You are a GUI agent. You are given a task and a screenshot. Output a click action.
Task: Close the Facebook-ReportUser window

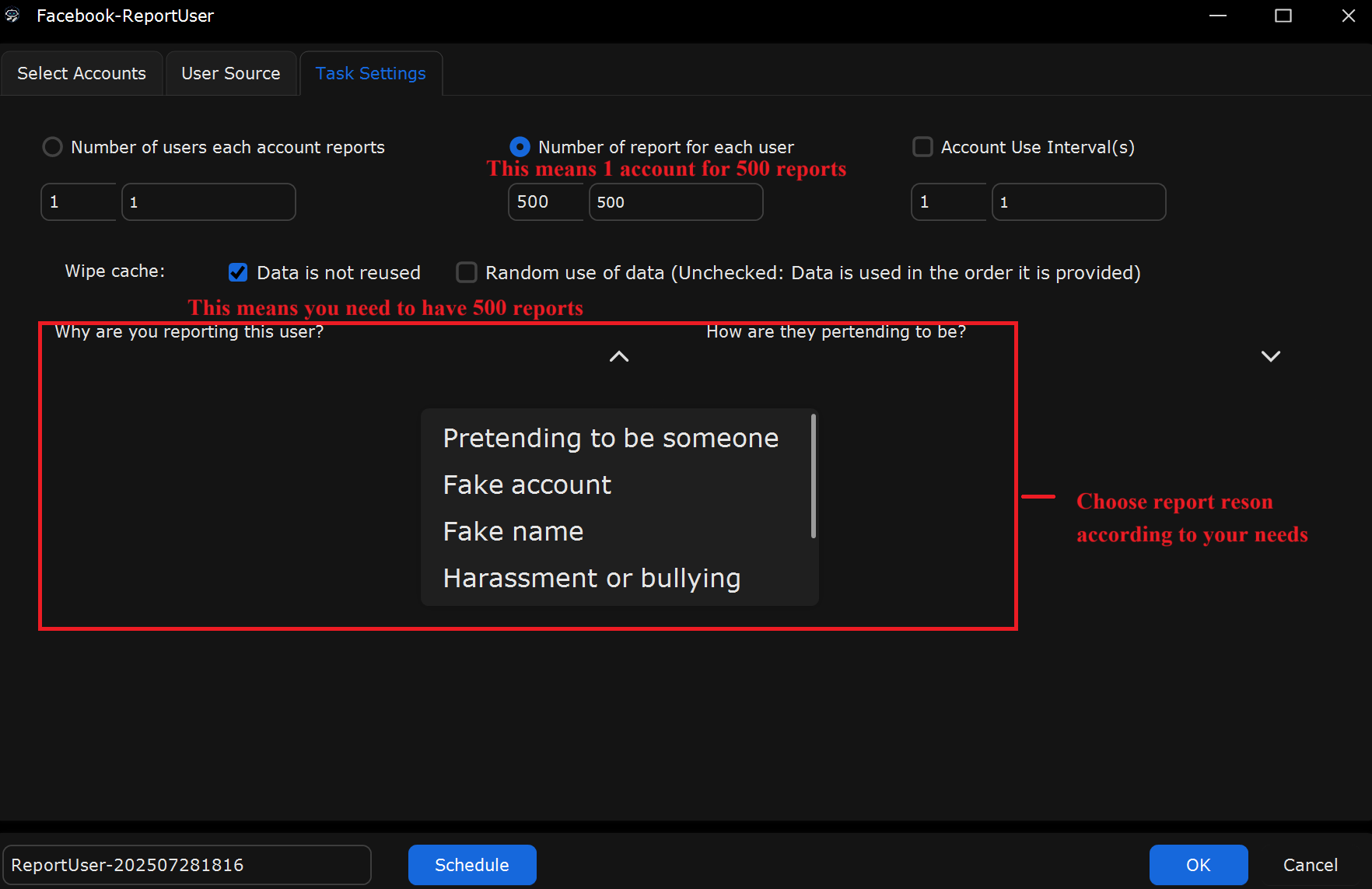(1349, 16)
